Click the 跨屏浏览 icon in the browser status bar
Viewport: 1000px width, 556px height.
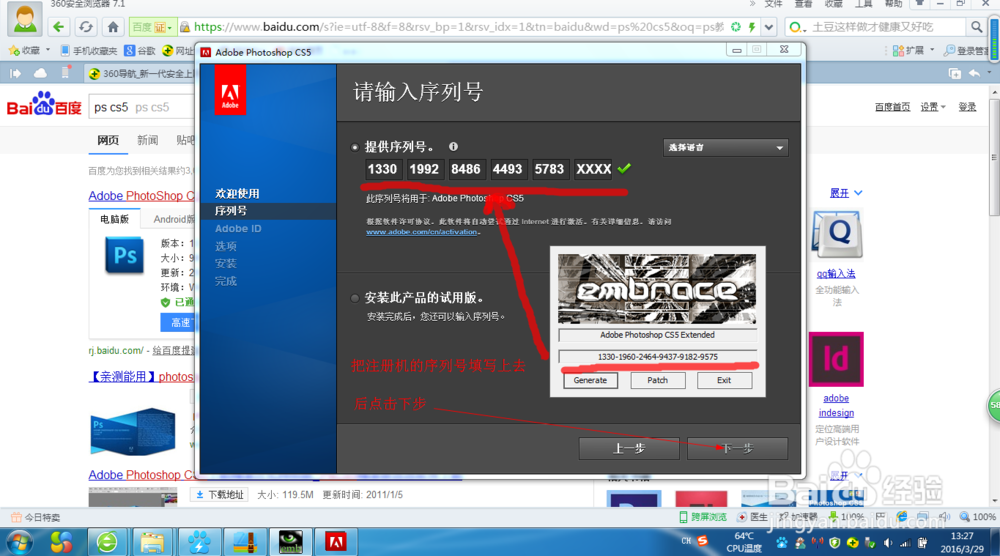703,516
